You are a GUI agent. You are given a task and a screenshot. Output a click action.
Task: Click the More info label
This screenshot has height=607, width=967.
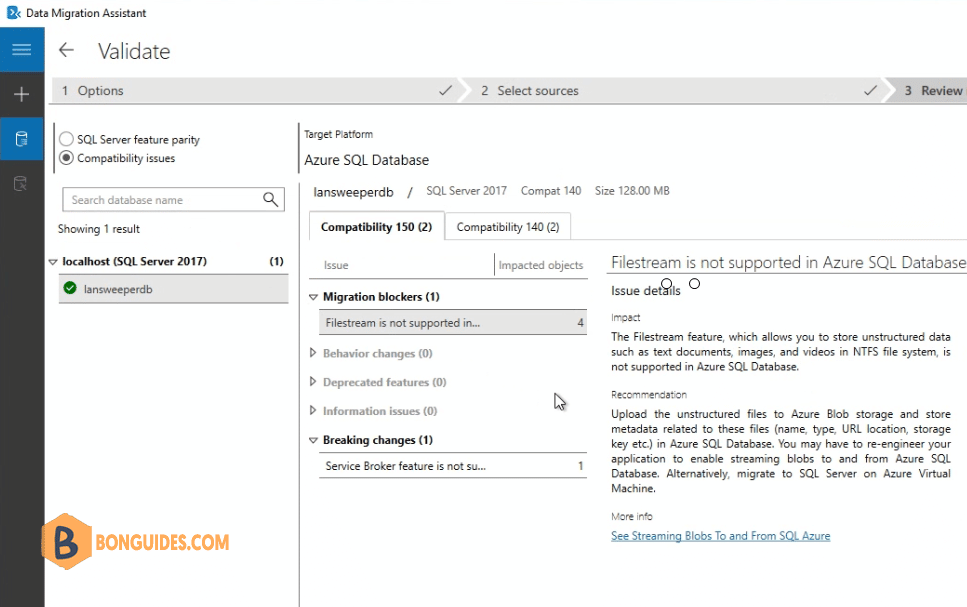pos(632,516)
